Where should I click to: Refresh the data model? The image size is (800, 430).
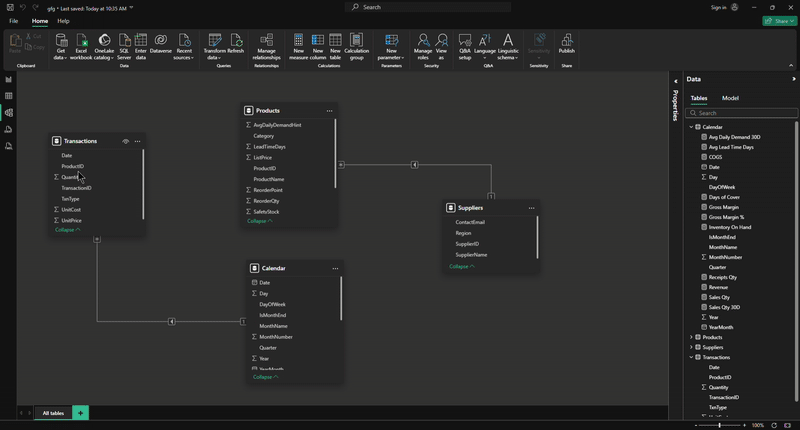coord(236,46)
